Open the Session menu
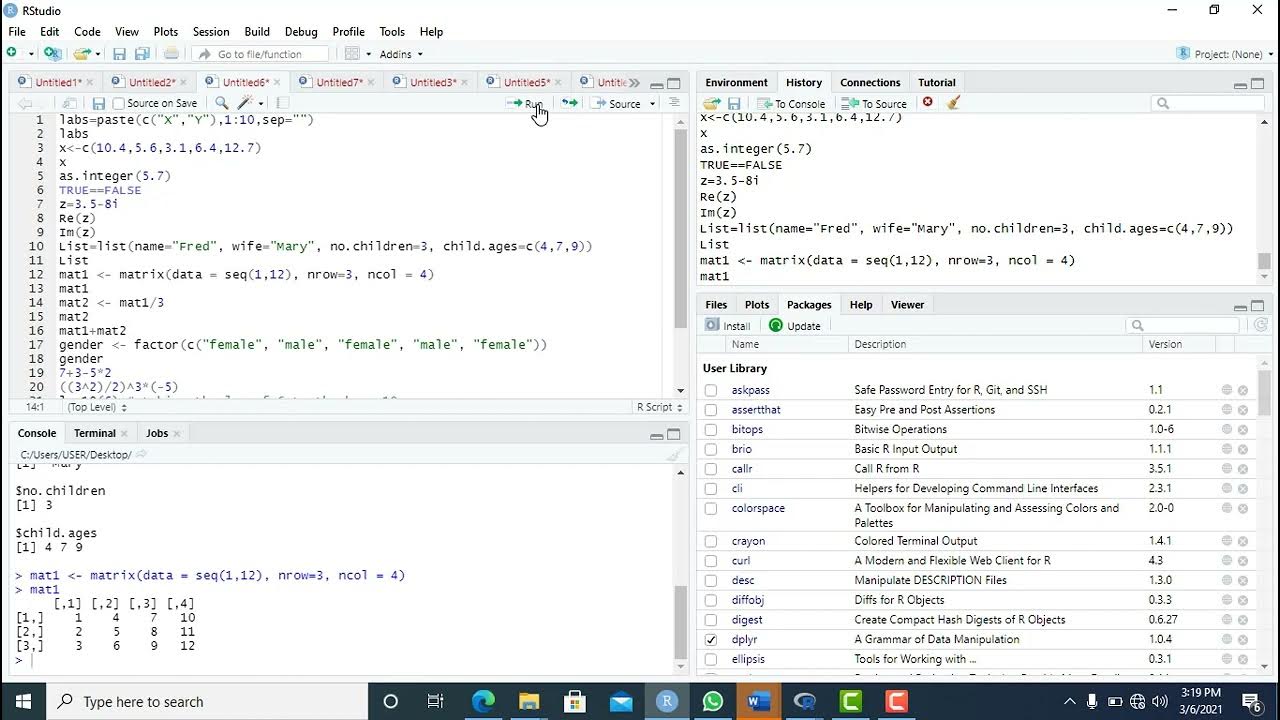 (x=211, y=32)
